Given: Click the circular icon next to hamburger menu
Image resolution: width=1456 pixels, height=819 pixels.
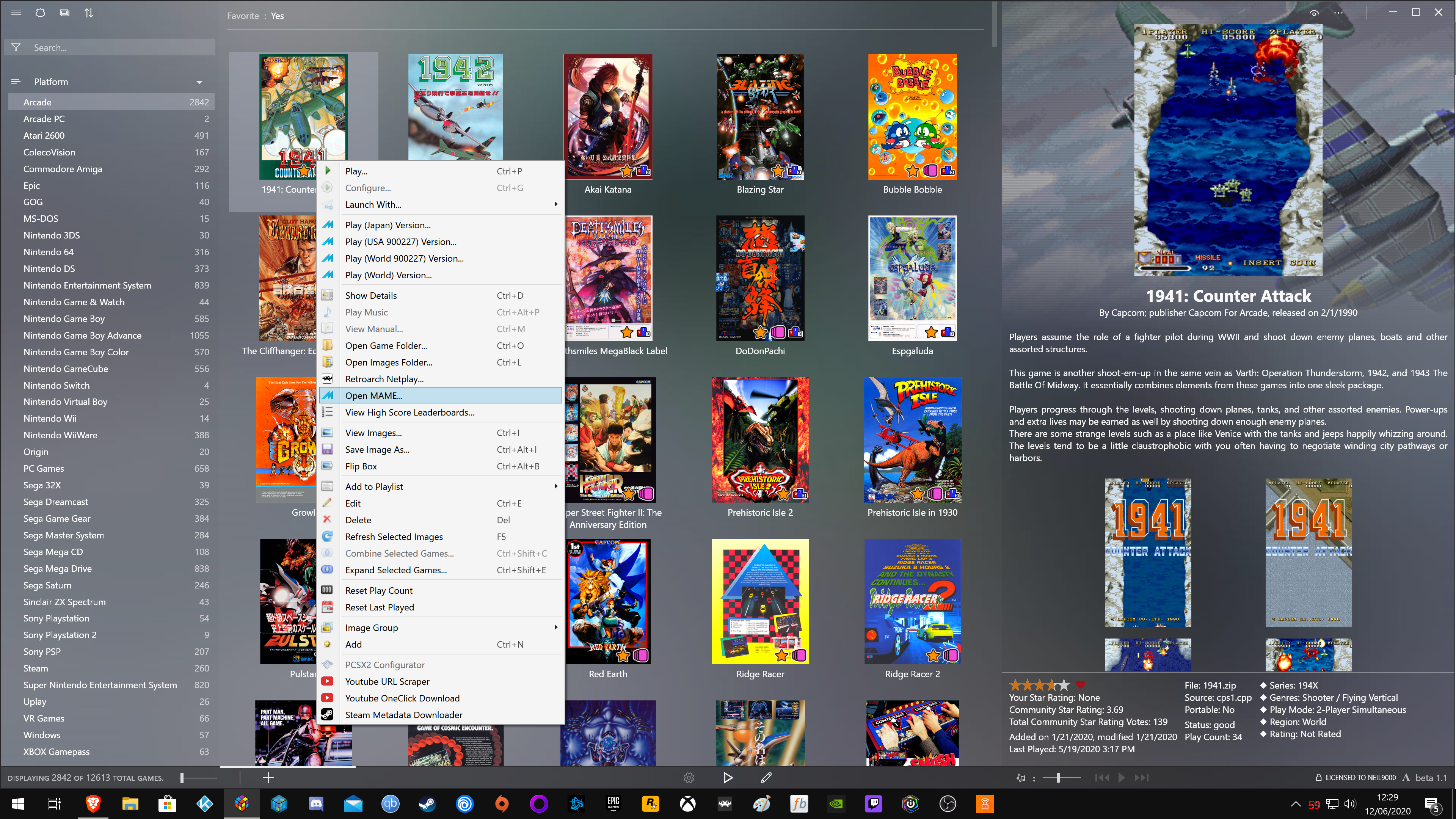Looking at the screenshot, I should point(40,13).
